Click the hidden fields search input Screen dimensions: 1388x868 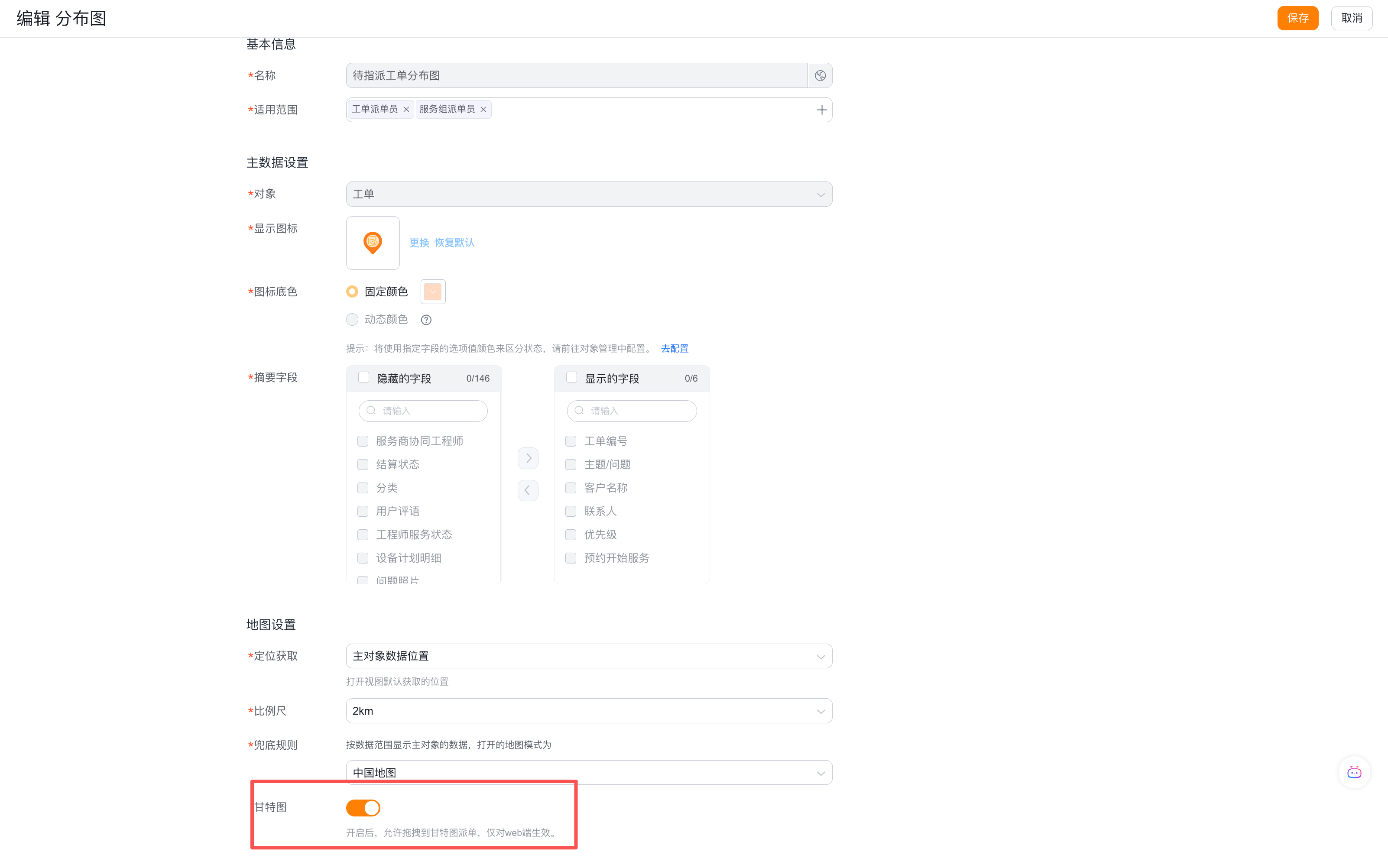pyautogui.click(x=423, y=411)
